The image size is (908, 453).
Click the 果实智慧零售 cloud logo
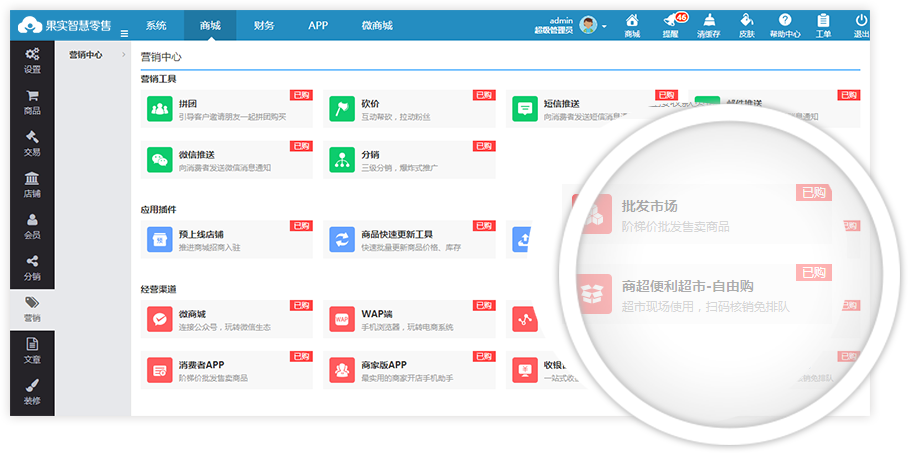[64, 25]
